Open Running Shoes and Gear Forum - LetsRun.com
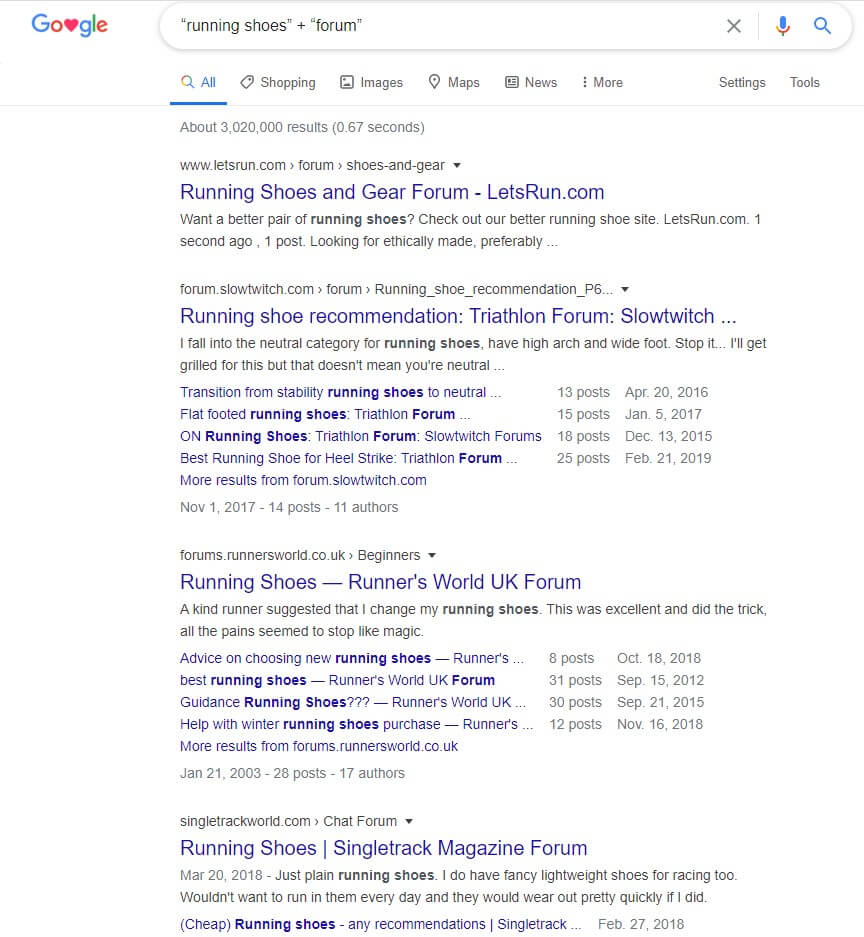The height and width of the screenshot is (937, 864). point(392,192)
